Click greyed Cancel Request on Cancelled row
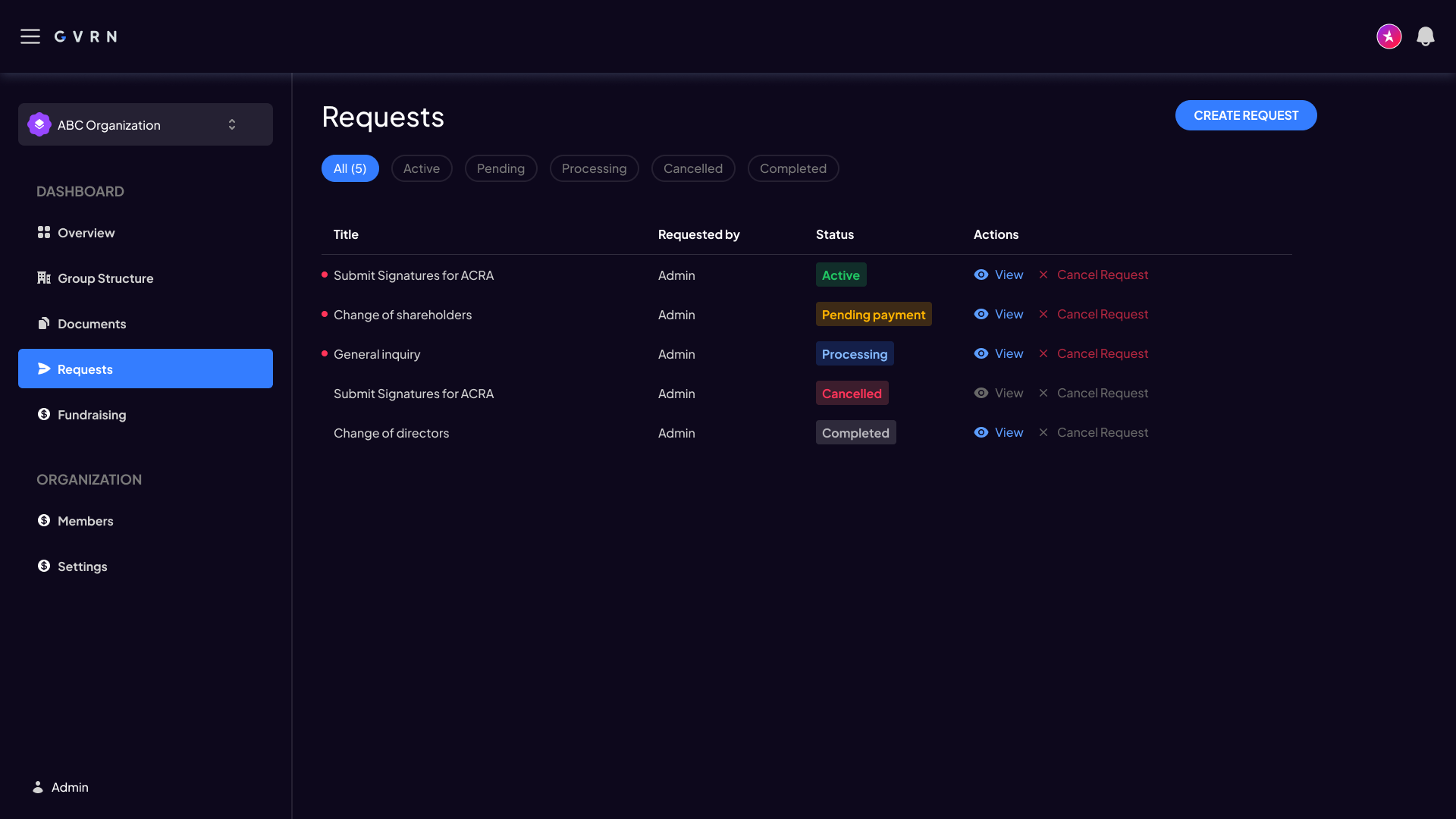1456x819 pixels. pyautogui.click(x=1103, y=393)
